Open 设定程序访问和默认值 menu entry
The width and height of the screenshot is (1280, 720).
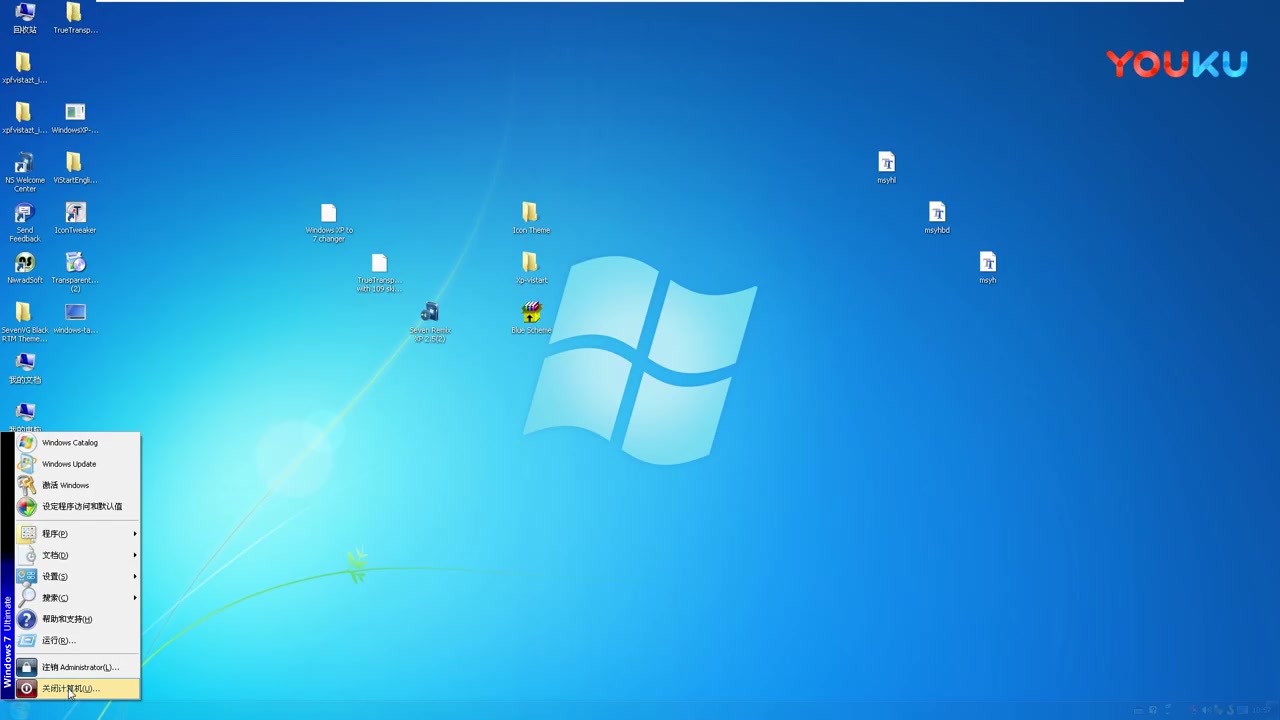click(x=77, y=506)
